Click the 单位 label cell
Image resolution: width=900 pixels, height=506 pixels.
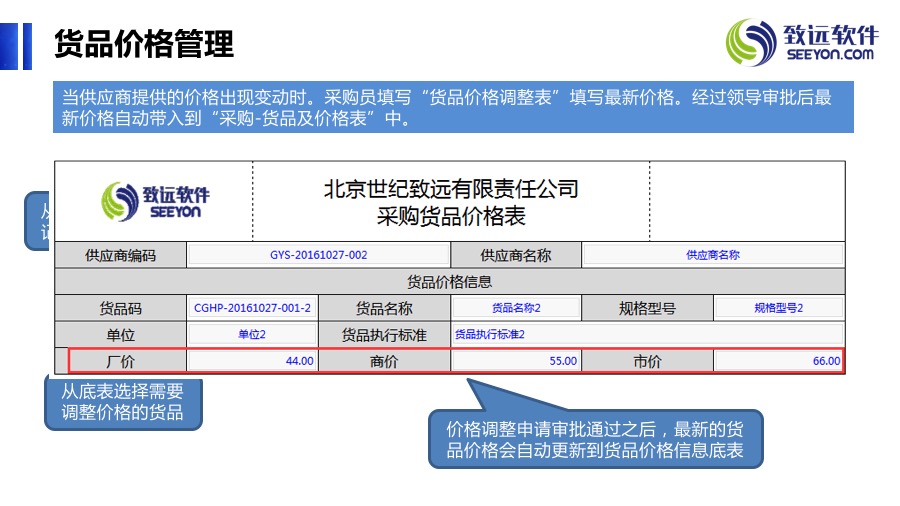(121, 334)
